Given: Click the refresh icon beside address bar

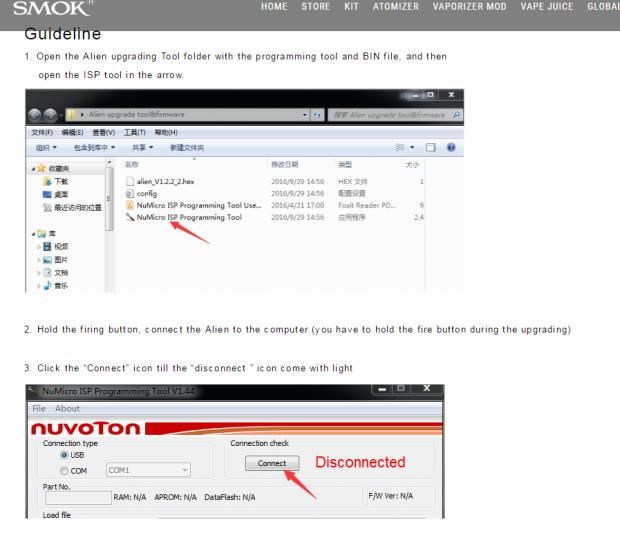Looking at the screenshot, I should tap(317, 115).
